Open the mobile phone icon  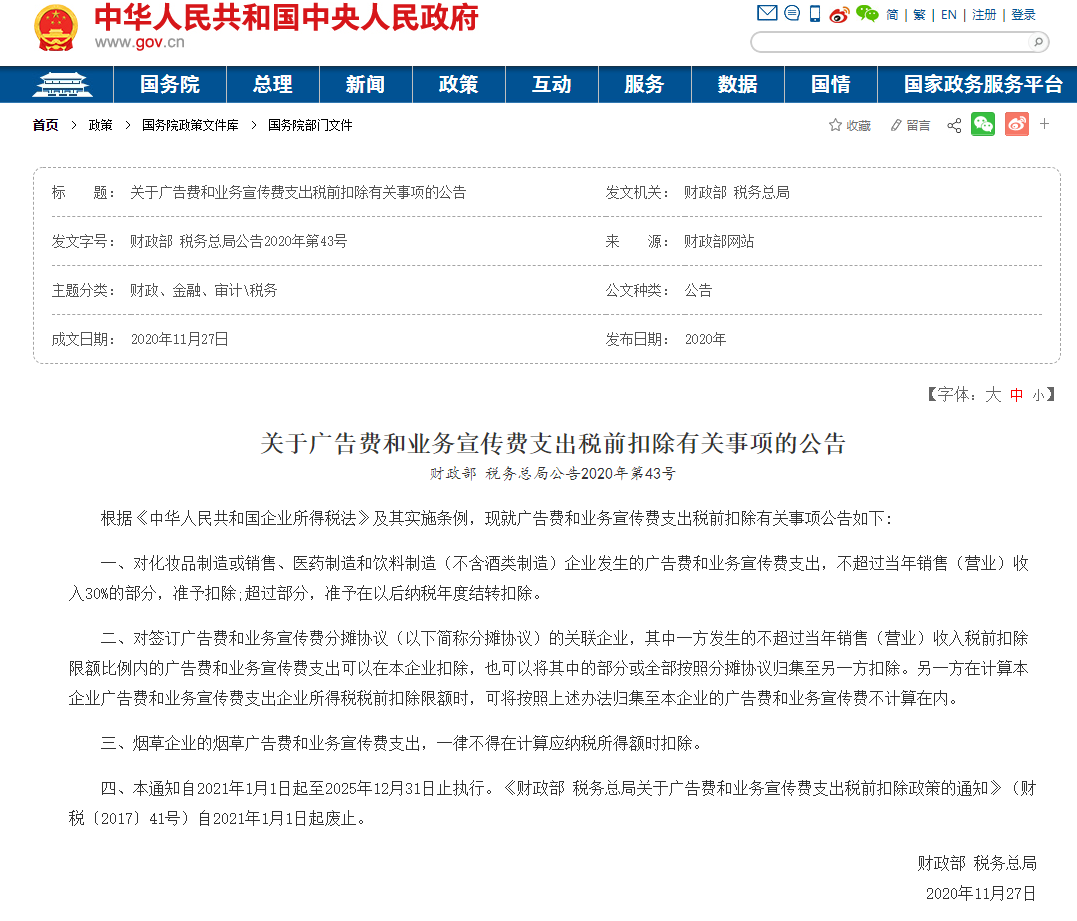pyautogui.click(x=815, y=14)
